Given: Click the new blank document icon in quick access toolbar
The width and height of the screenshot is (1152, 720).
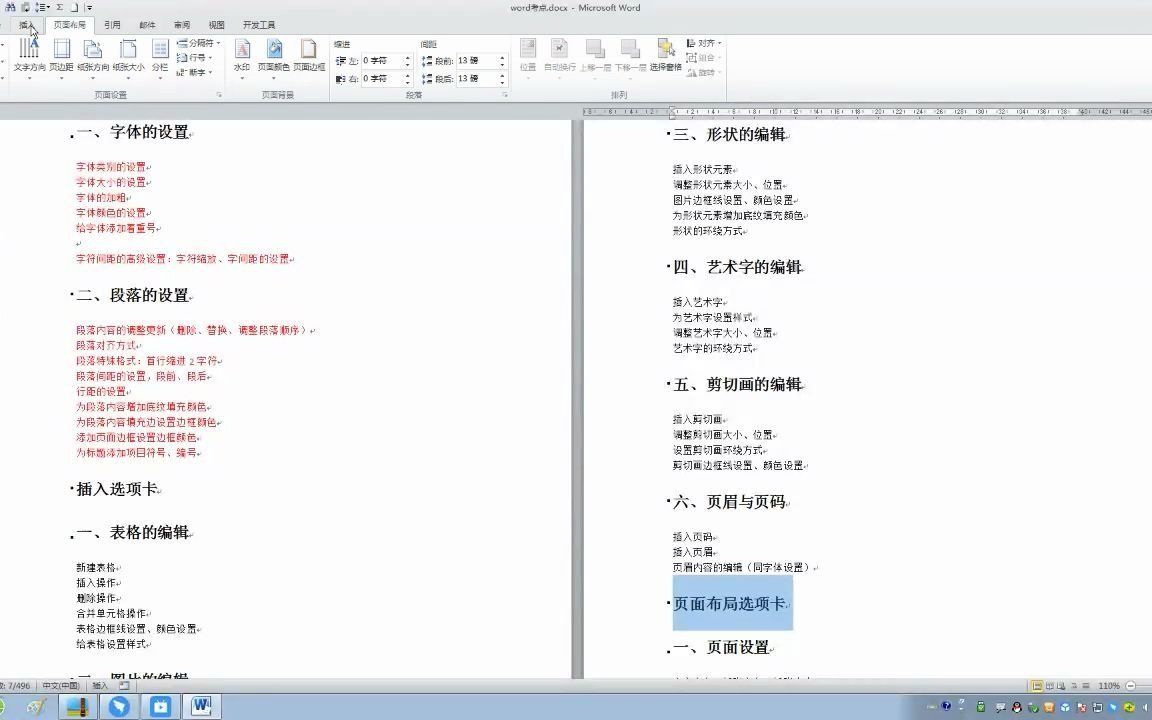Looking at the screenshot, I should [x=73, y=7].
